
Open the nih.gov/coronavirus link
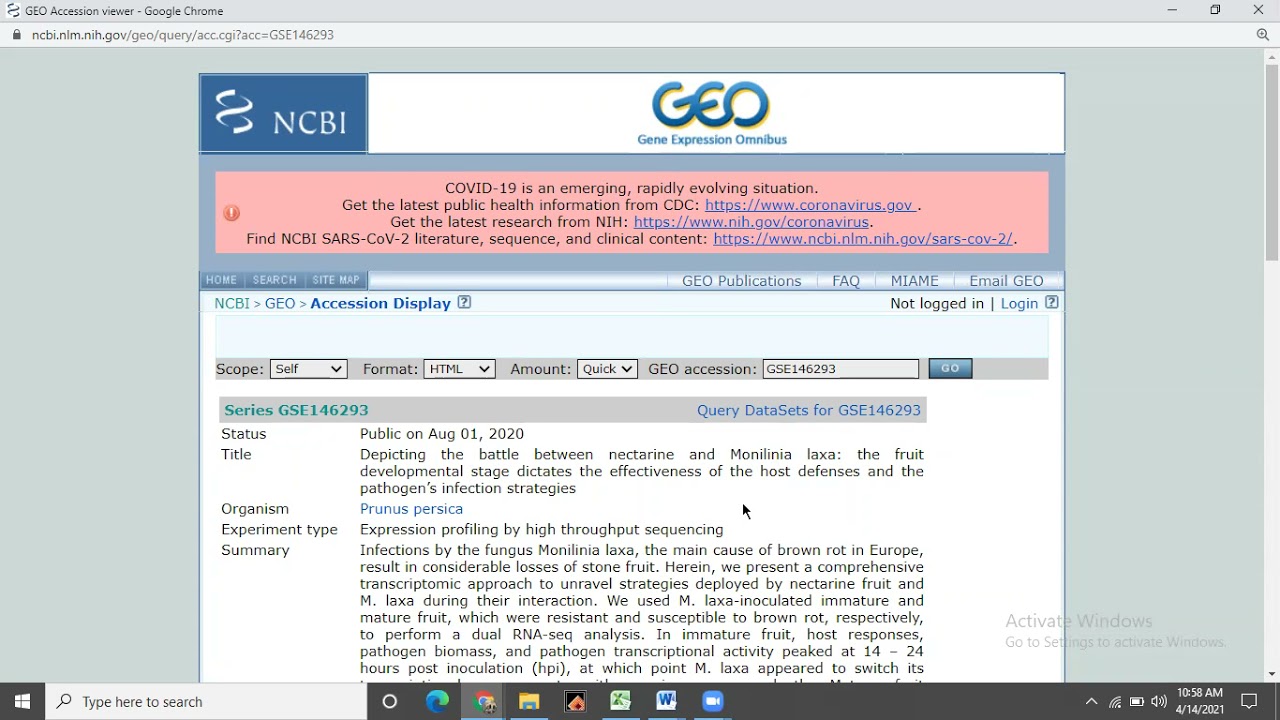click(x=751, y=222)
